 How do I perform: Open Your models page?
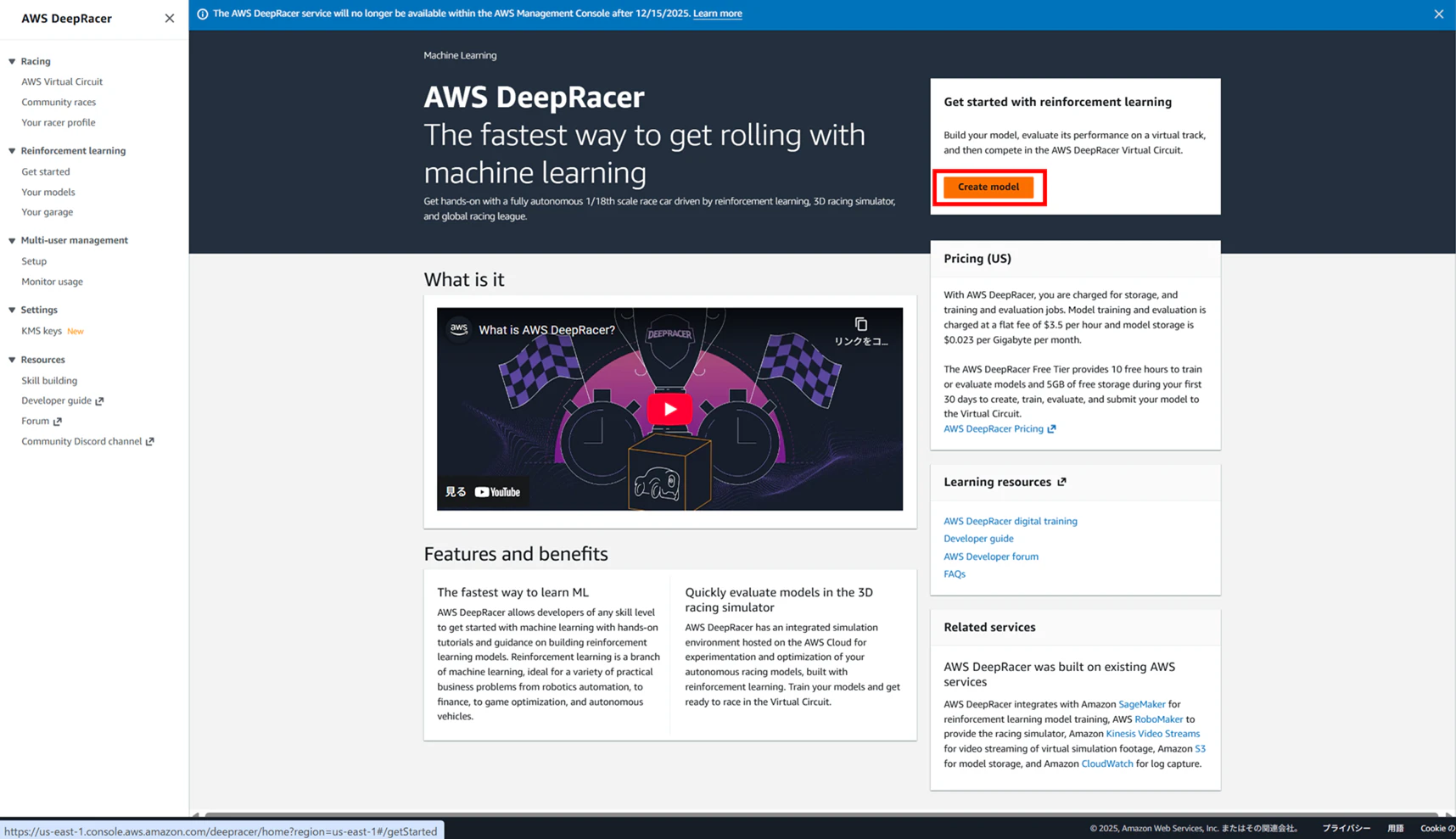point(48,192)
